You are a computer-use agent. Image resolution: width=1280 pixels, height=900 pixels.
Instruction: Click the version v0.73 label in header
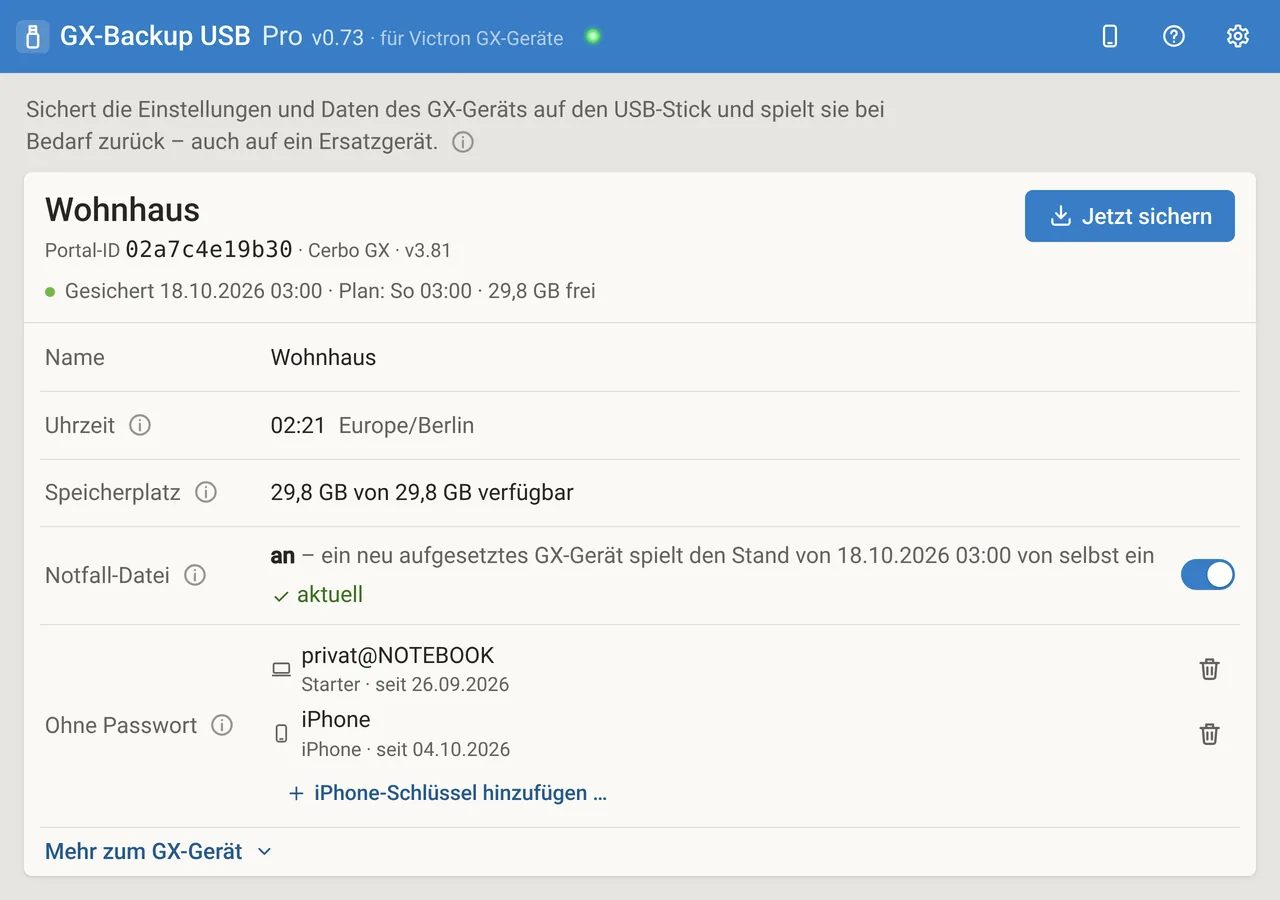coord(337,38)
